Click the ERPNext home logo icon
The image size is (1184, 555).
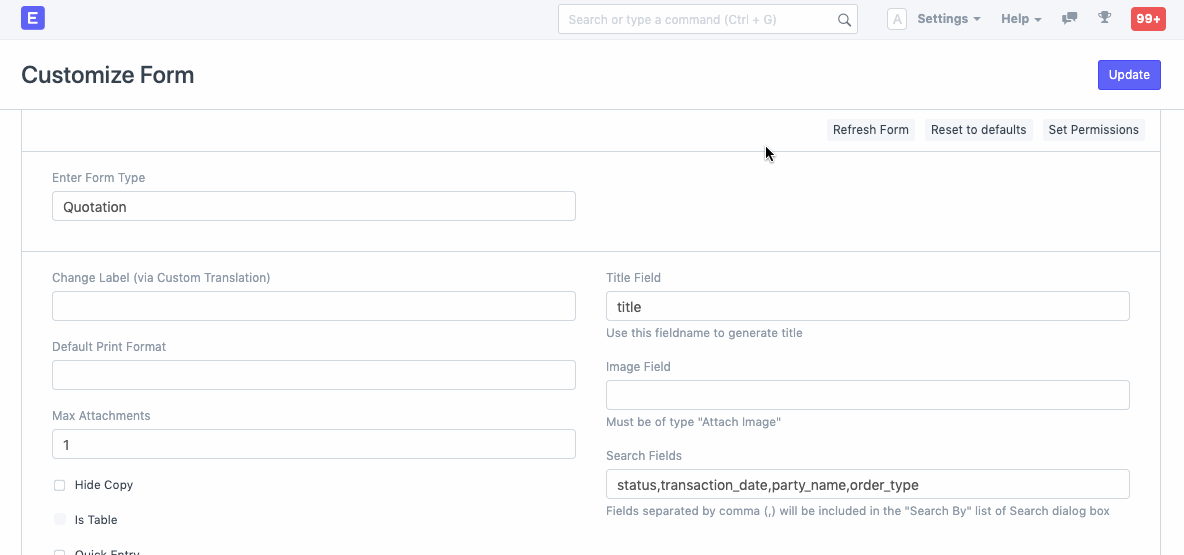click(x=33, y=18)
